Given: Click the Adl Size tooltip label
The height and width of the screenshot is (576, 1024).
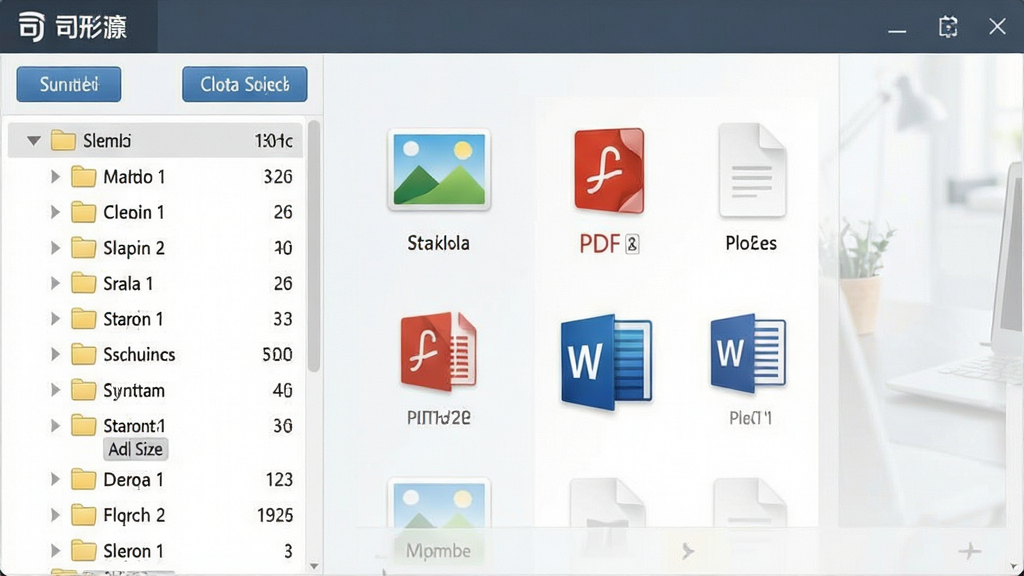Looking at the screenshot, I should tap(135, 449).
